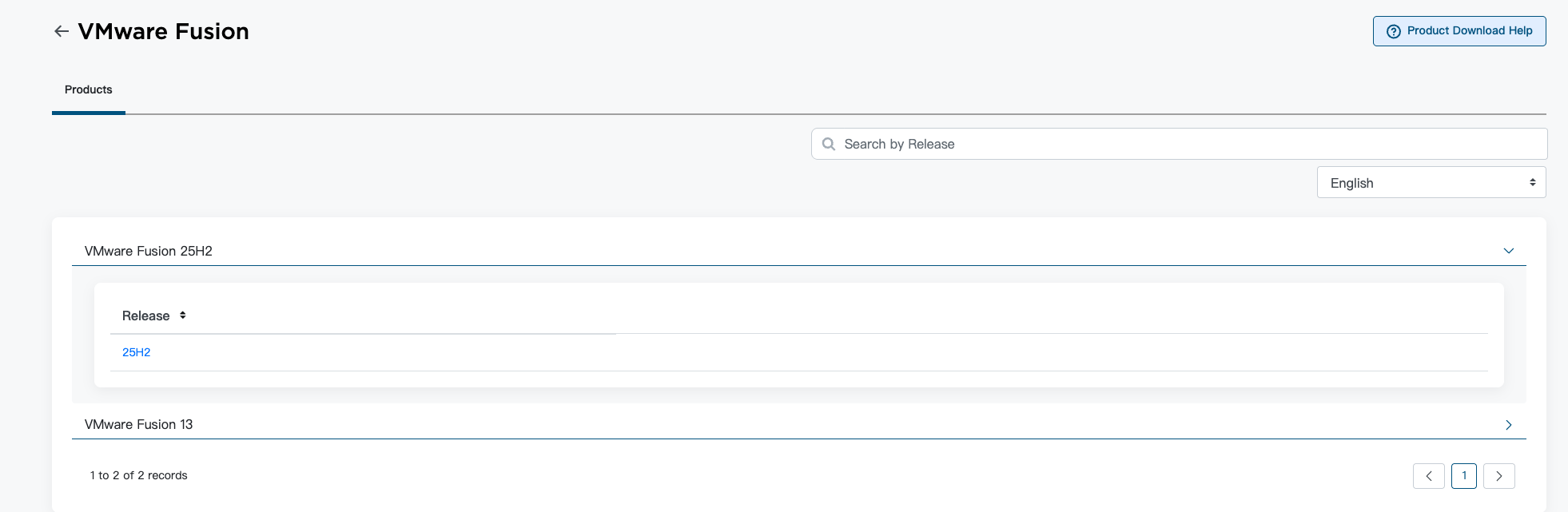
Task: Click the '1 to 2 of 2 records' text
Action: 138,475
